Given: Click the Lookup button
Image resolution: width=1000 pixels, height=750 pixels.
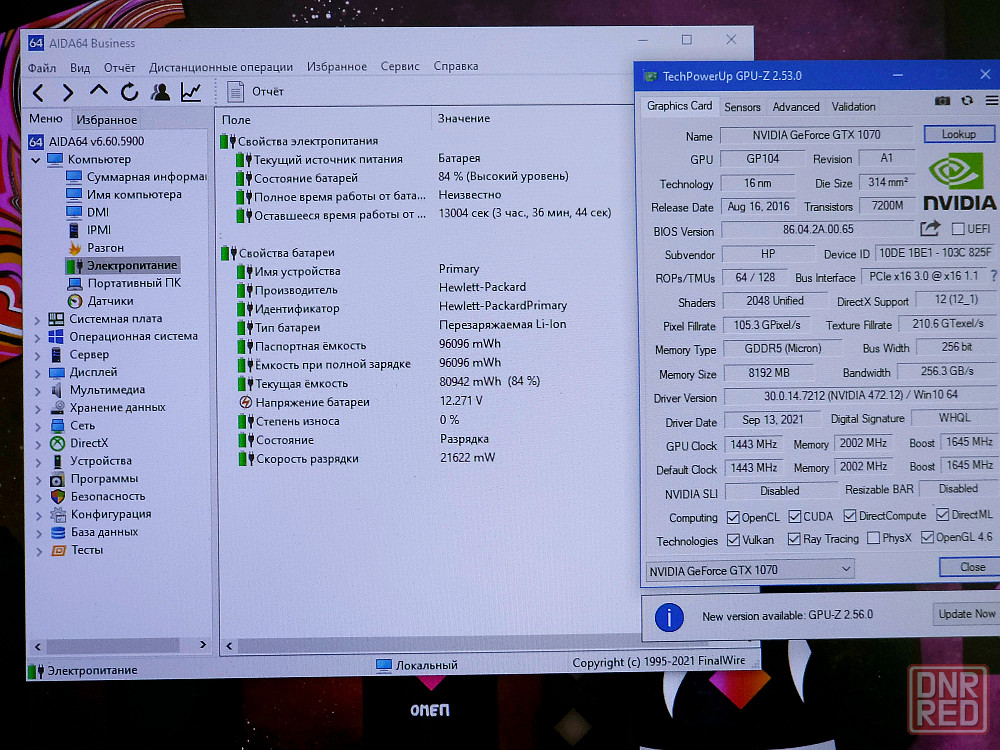Looking at the screenshot, I should tap(959, 134).
